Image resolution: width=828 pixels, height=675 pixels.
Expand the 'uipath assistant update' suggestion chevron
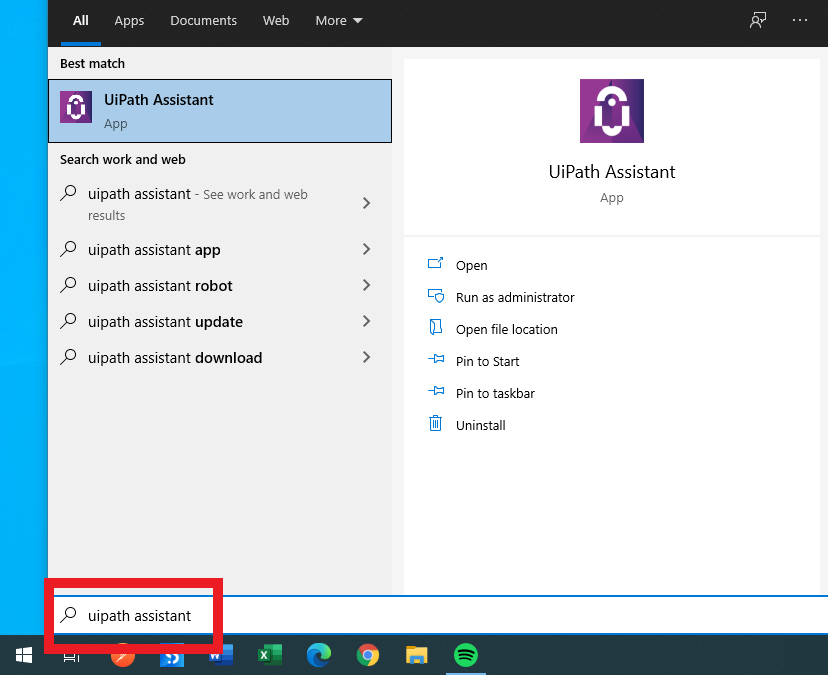pyautogui.click(x=366, y=321)
